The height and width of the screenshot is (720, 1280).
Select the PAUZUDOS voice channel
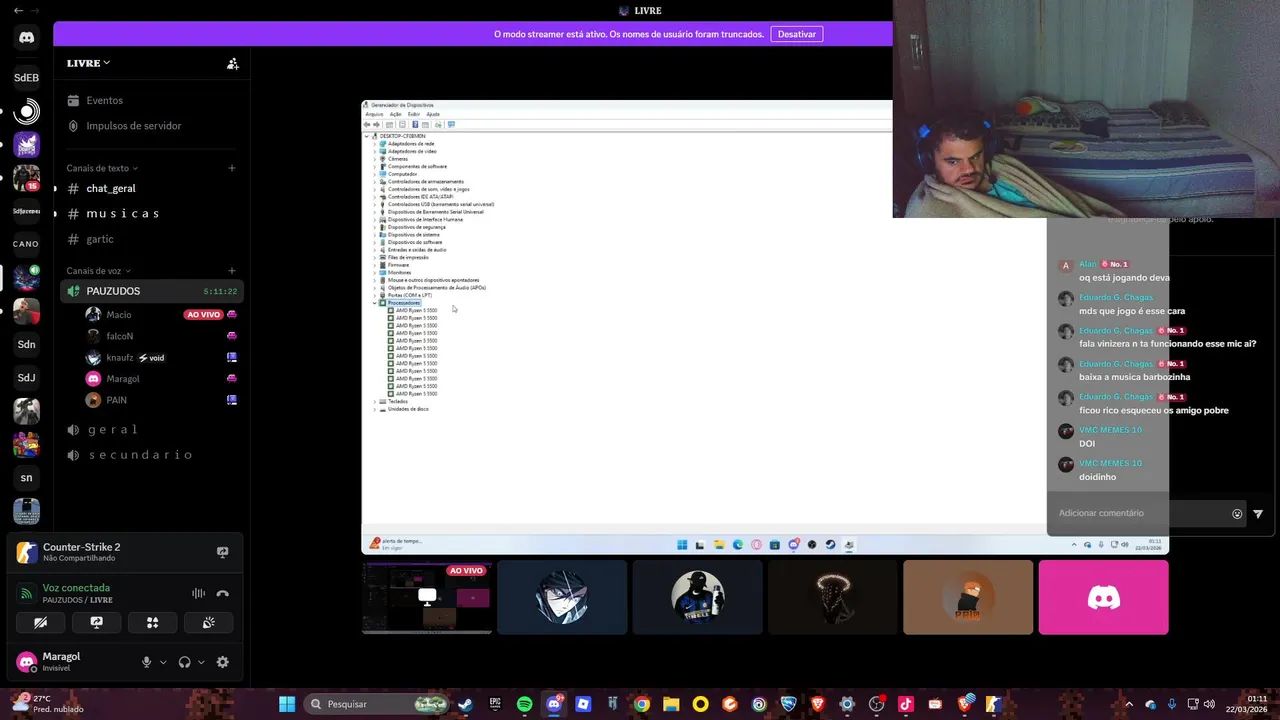151,291
